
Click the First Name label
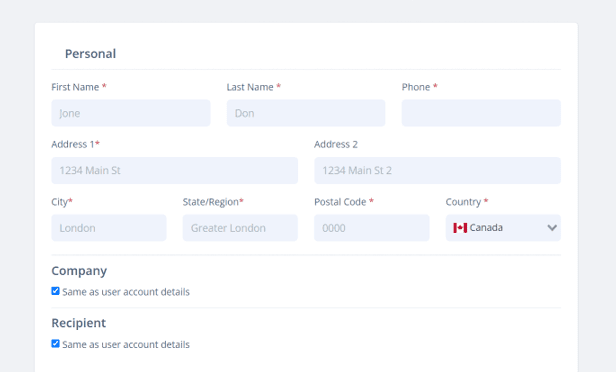pyautogui.click(x=79, y=87)
